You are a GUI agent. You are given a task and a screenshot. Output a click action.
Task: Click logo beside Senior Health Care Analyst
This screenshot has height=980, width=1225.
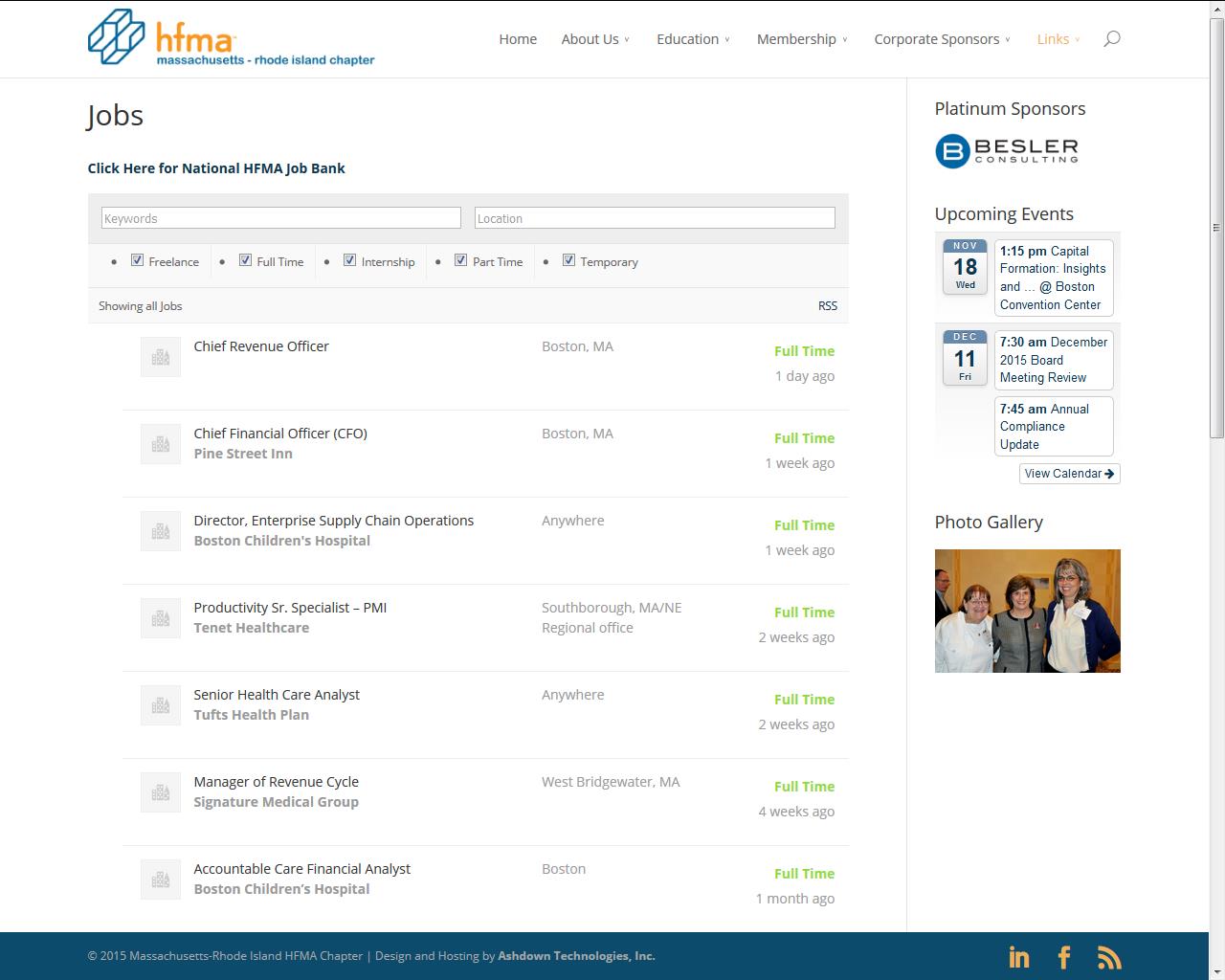161,705
